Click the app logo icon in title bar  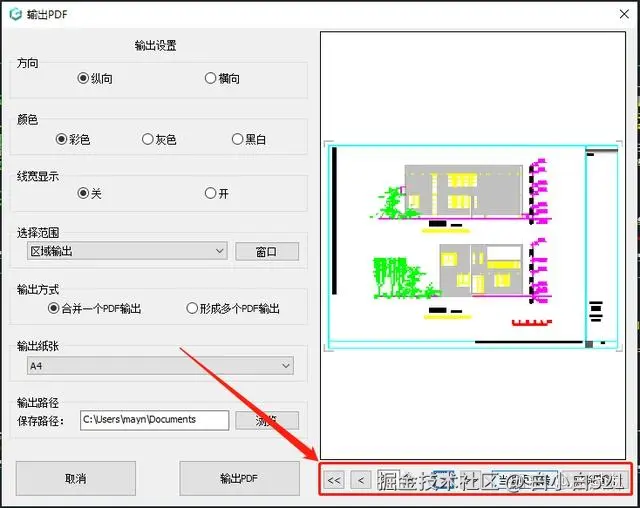click(x=16, y=14)
